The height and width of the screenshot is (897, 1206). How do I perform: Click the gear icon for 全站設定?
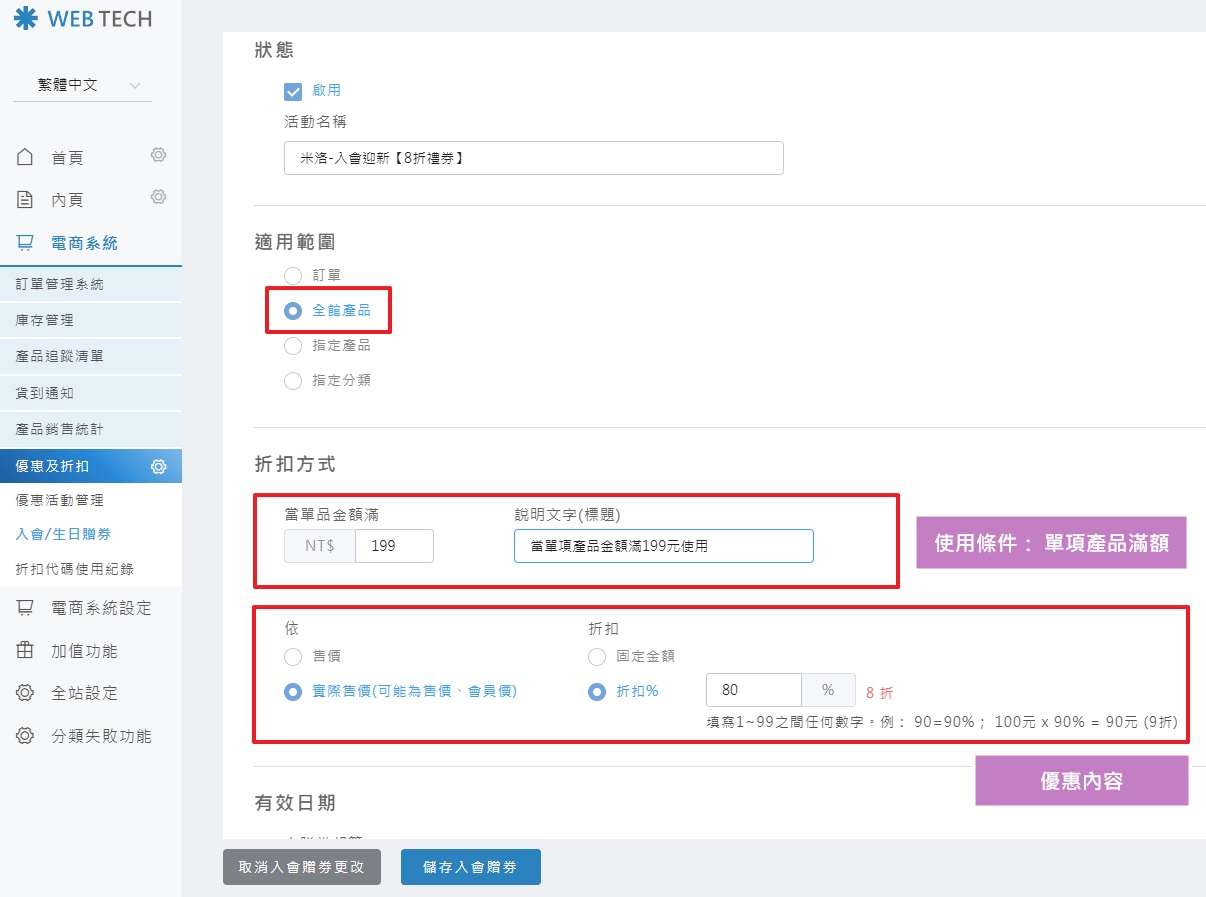click(x=26, y=693)
